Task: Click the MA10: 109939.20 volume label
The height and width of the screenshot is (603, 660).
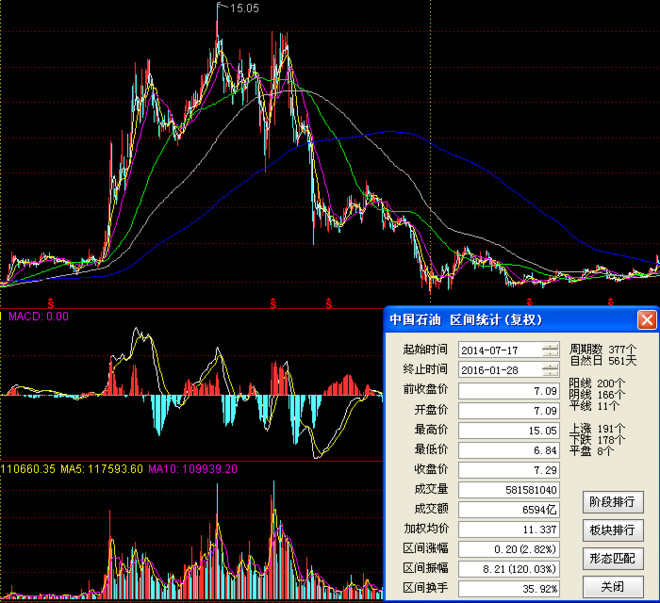Action: pos(193,469)
